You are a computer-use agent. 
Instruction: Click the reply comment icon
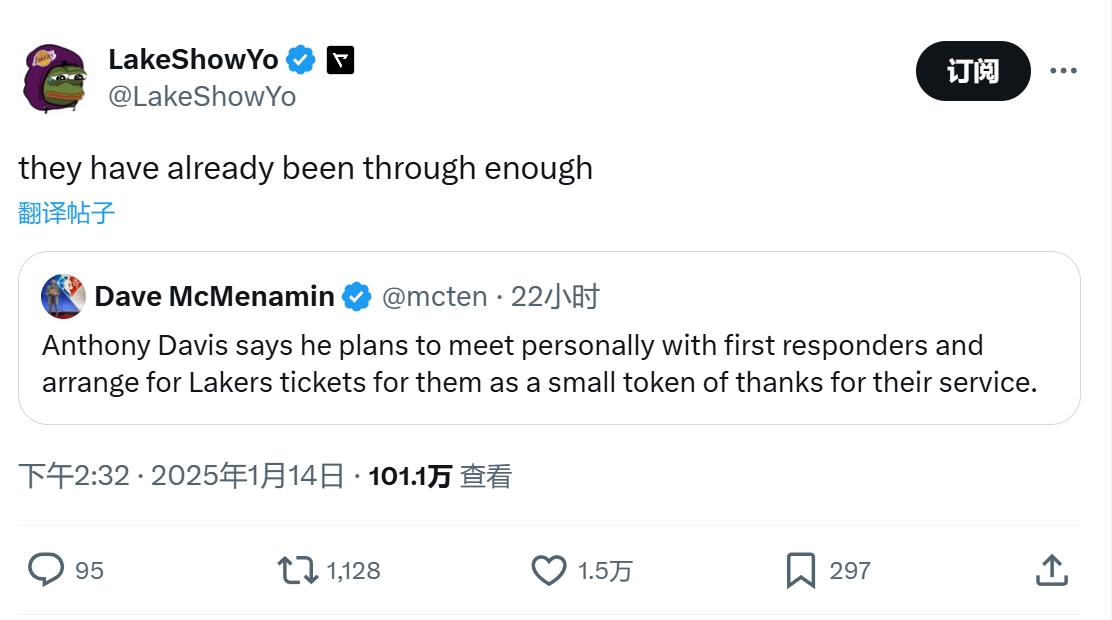pos(46,570)
